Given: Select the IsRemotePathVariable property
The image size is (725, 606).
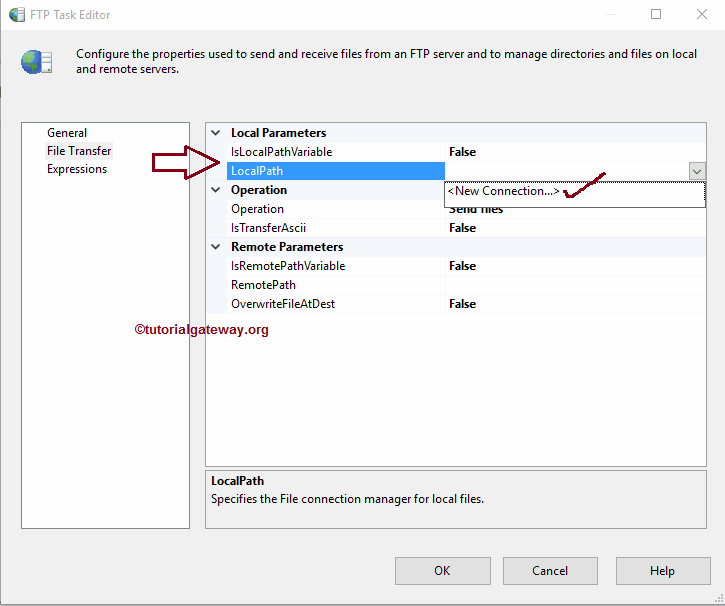Looking at the screenshot, I should tap(336, 266).
